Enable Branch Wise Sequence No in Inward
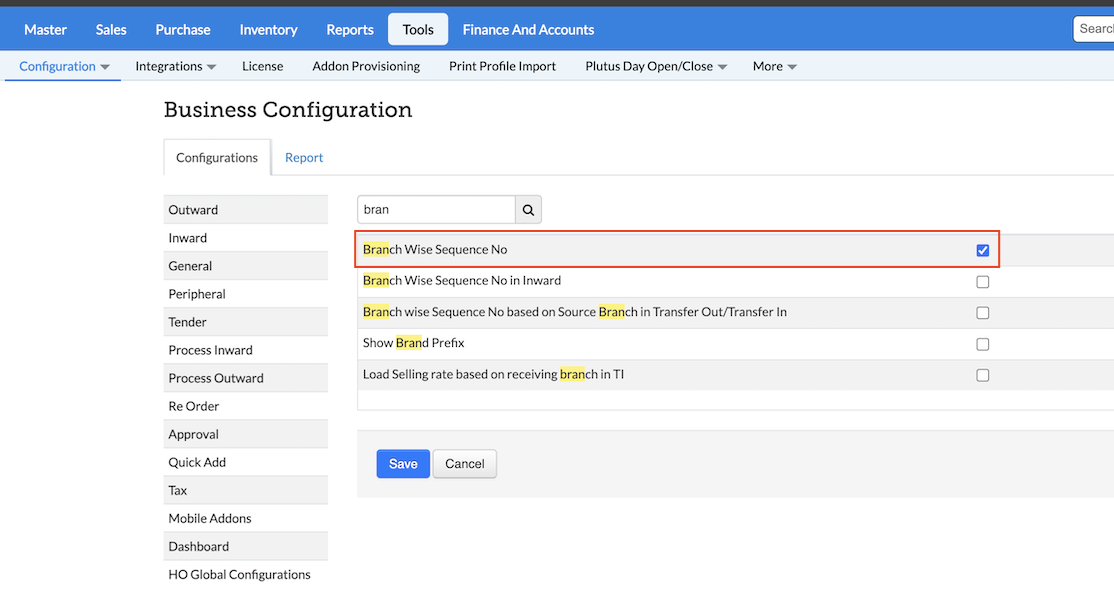The width and height of the screenshot is (1114, 591). pos(982,282)
